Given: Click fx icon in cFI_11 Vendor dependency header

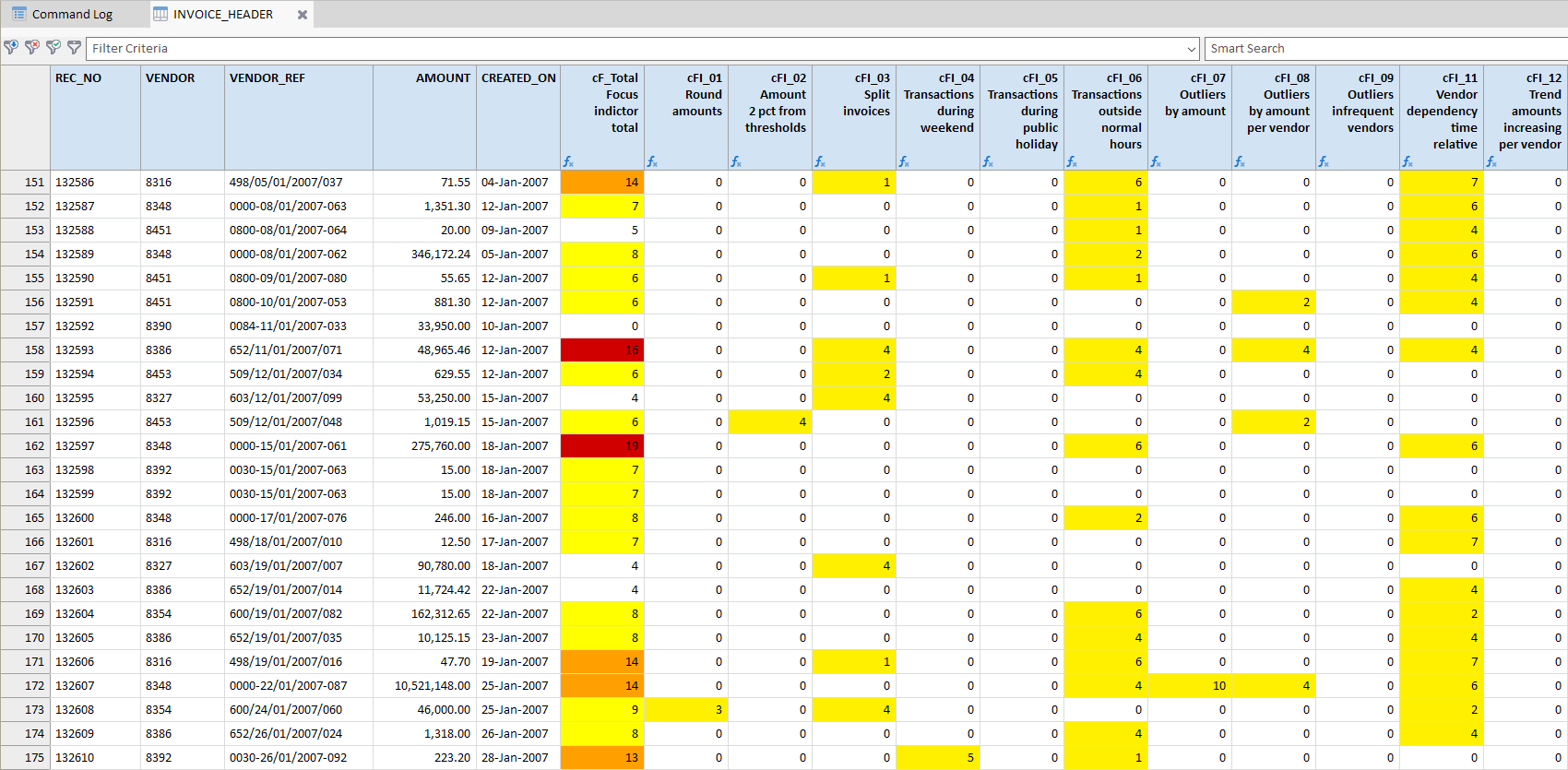Looking at the screenshot, I should pos(1408,161).
